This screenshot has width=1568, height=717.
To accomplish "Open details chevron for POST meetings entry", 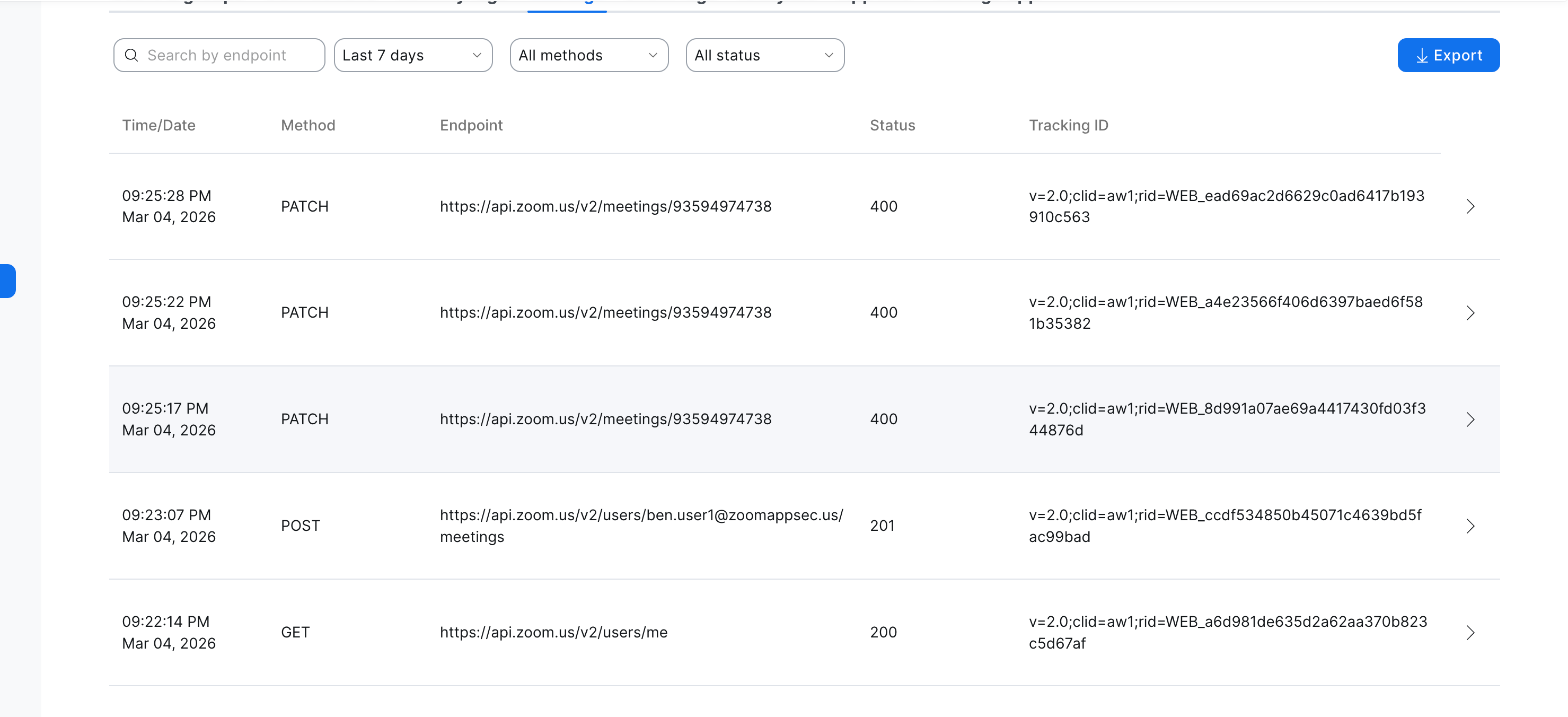I will [1470, 526].
